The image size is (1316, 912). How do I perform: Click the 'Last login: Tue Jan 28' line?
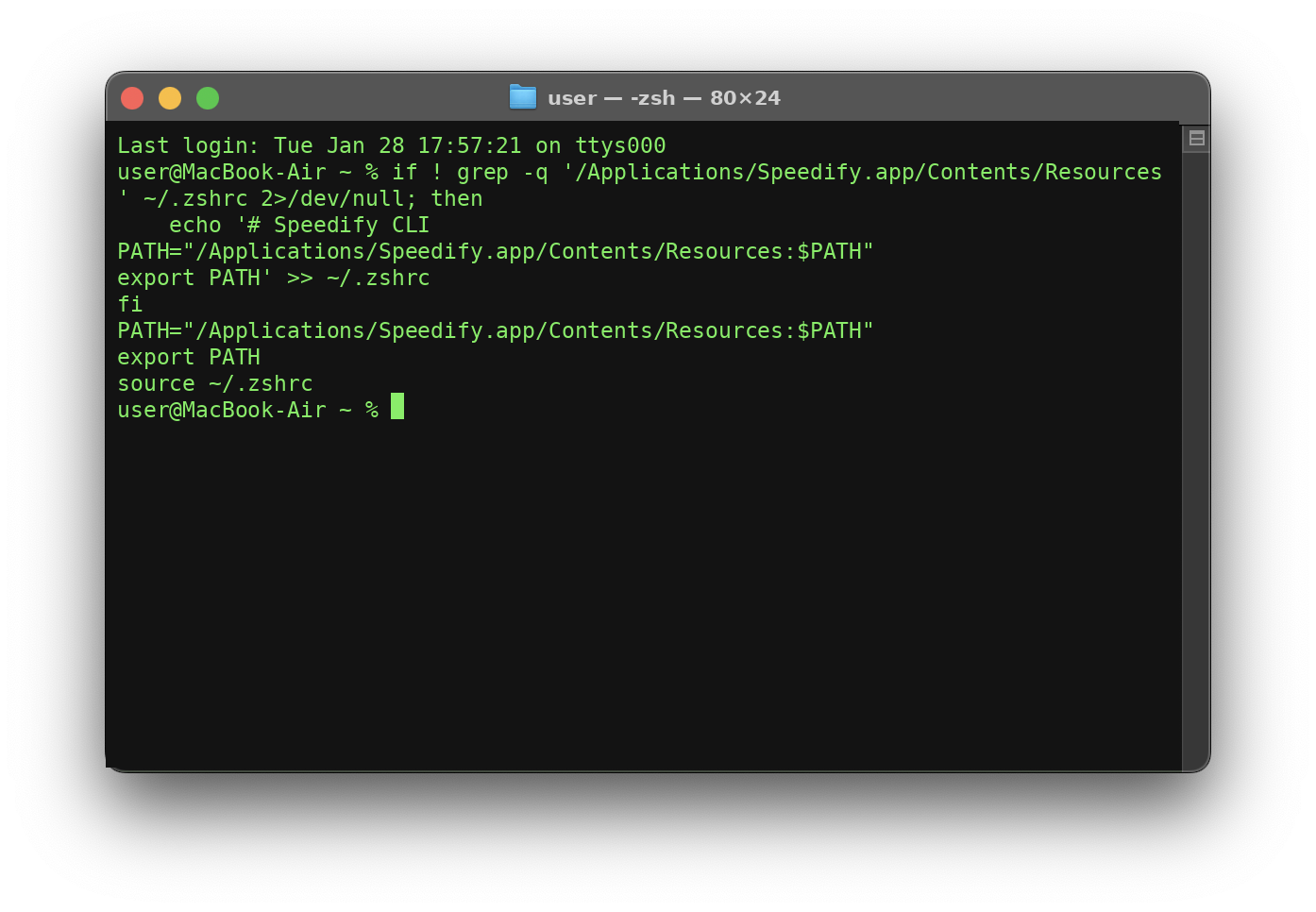(392, 145)
